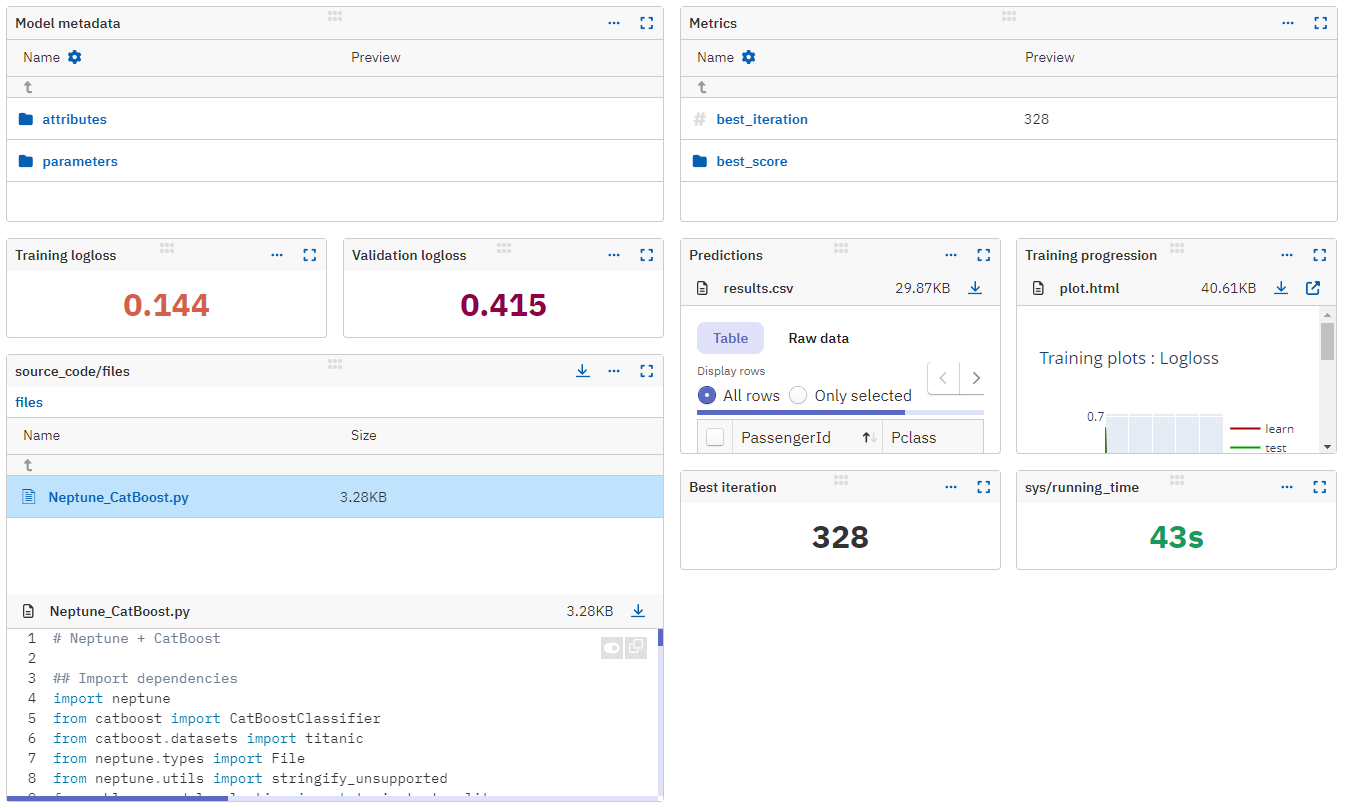This screenshot has height=808, width=1345.
Task: Download Neptune_CatBoost.py from the code preview header
Action: pyautogui.click(x=638, y=610)
